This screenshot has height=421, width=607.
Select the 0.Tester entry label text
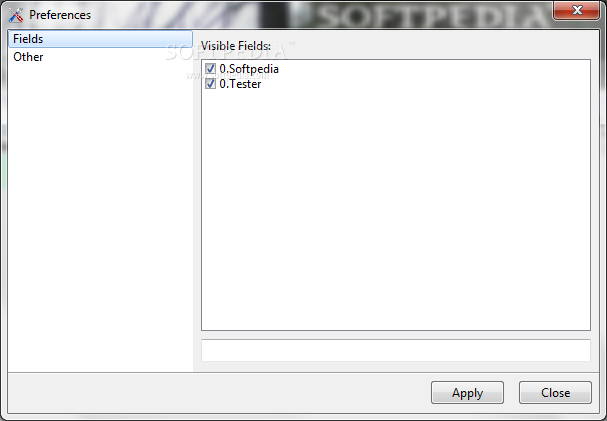click(240, 84)
